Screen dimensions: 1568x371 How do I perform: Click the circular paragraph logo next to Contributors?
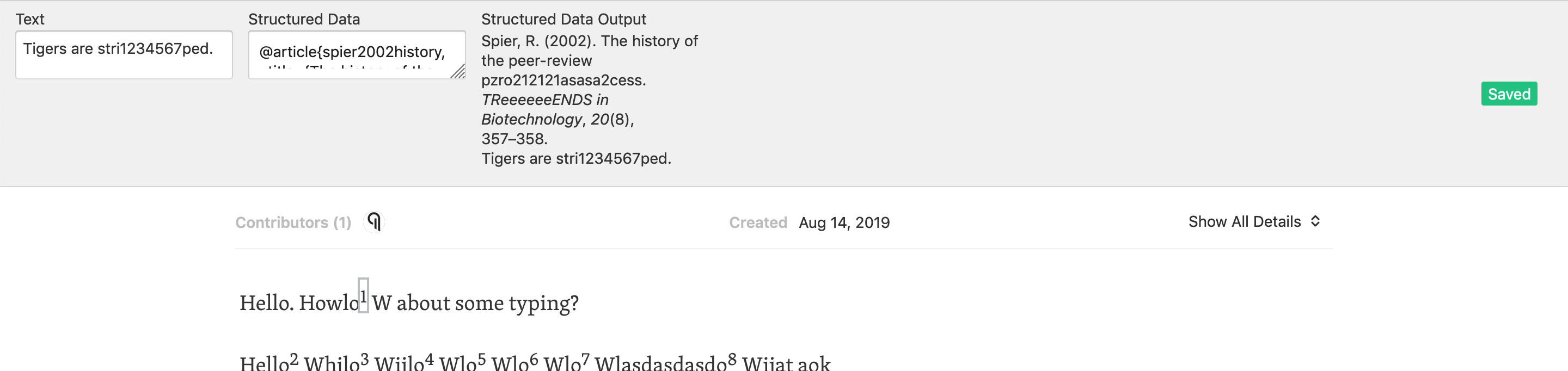pyautogui.click(x=376, y=222)
